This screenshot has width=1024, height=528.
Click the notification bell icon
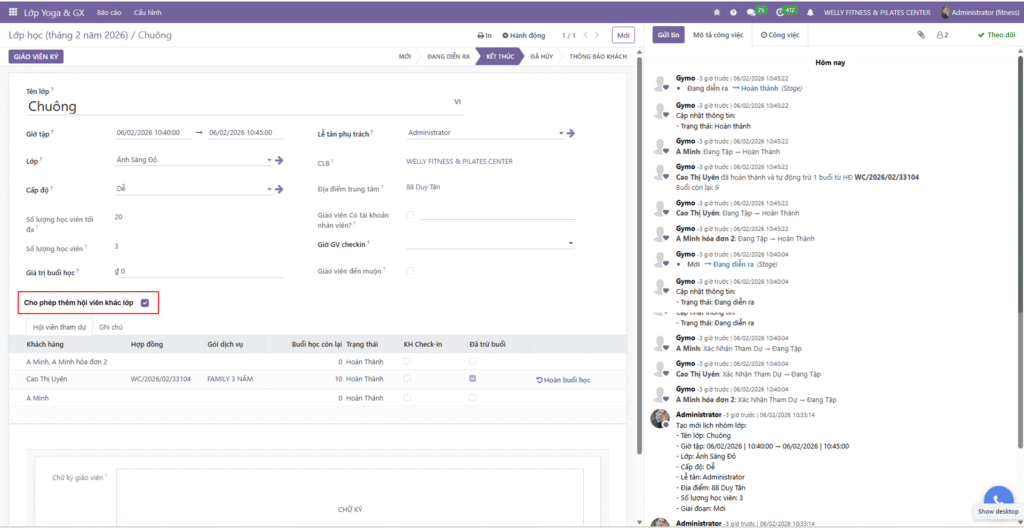coord(810,12)
